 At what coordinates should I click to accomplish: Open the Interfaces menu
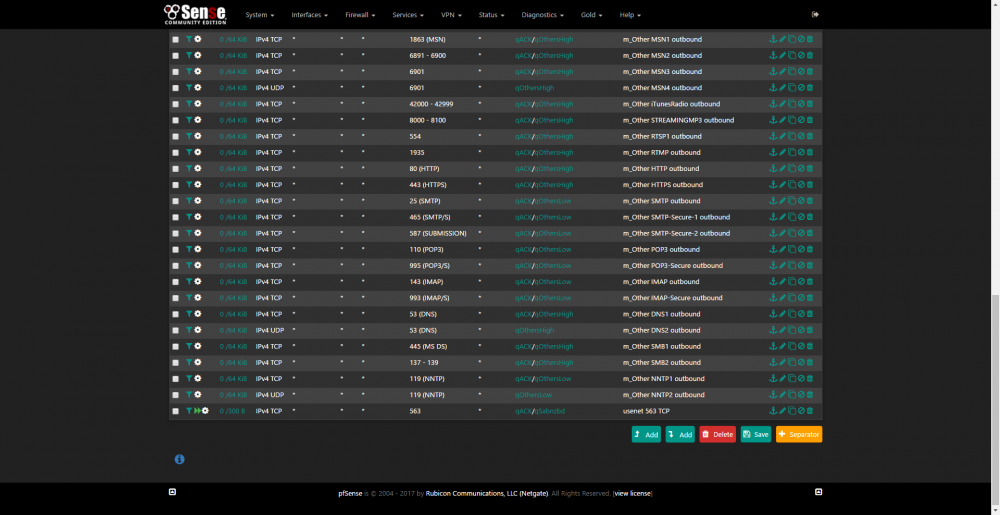point(309,15)
